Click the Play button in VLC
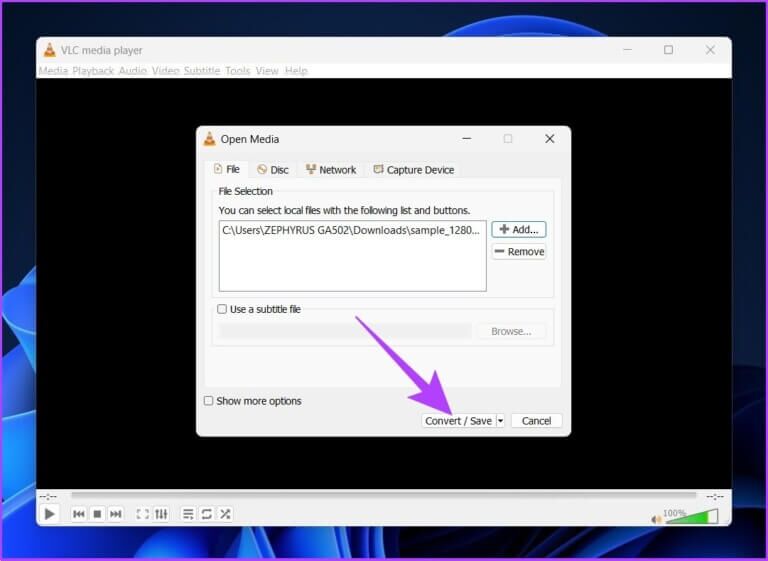The image size is (768, 561). (49, 514)
